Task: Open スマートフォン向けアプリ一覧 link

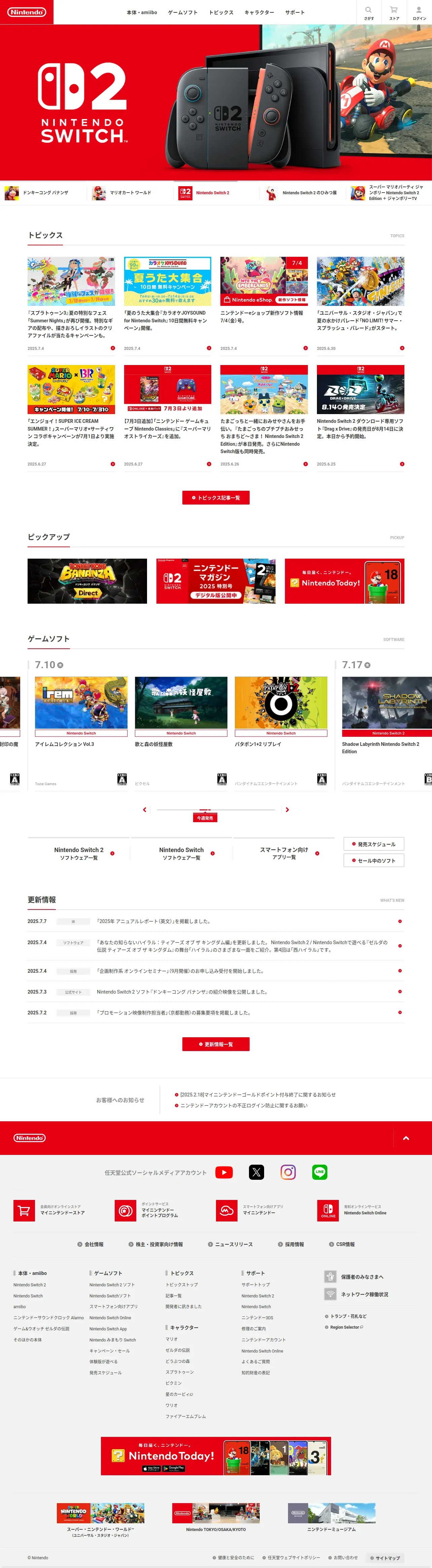Action: (284, 853)
